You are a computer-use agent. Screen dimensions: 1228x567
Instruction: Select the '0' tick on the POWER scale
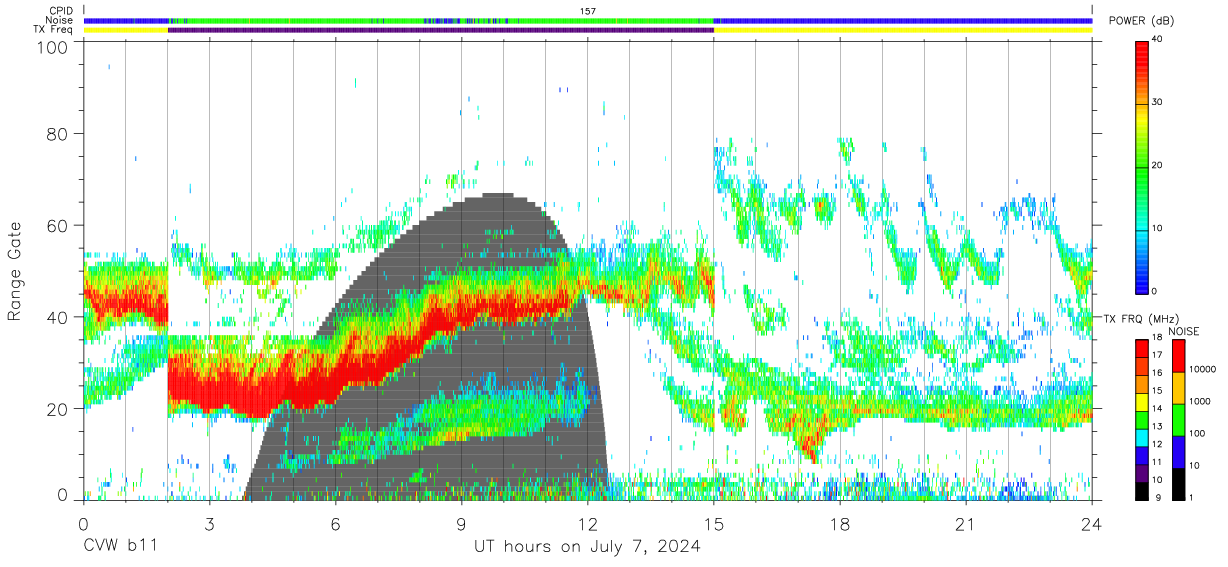tap(1156, 292)
